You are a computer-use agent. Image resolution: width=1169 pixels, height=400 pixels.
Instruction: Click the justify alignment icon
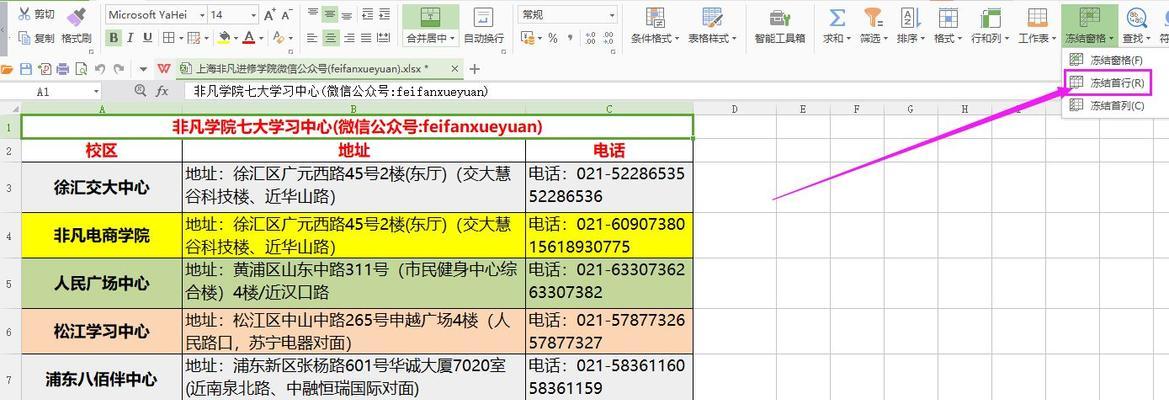coord(367,37)
